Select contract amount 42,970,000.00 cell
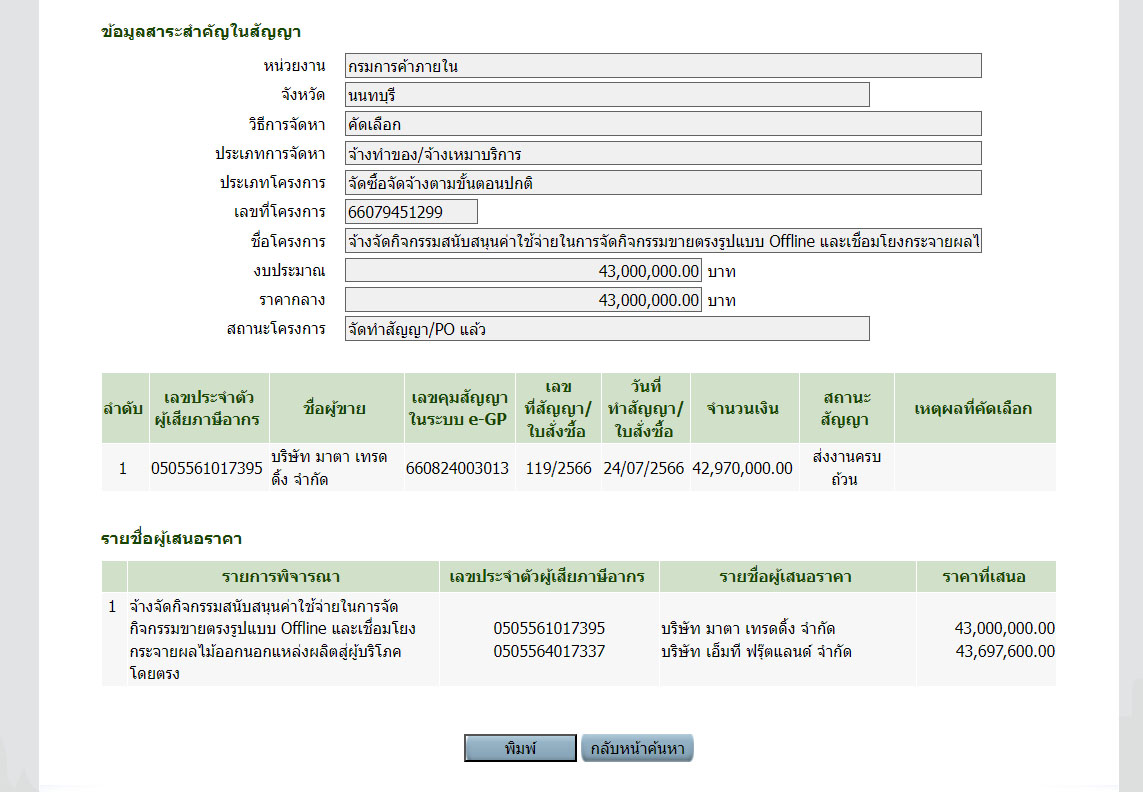 [742, 468]
